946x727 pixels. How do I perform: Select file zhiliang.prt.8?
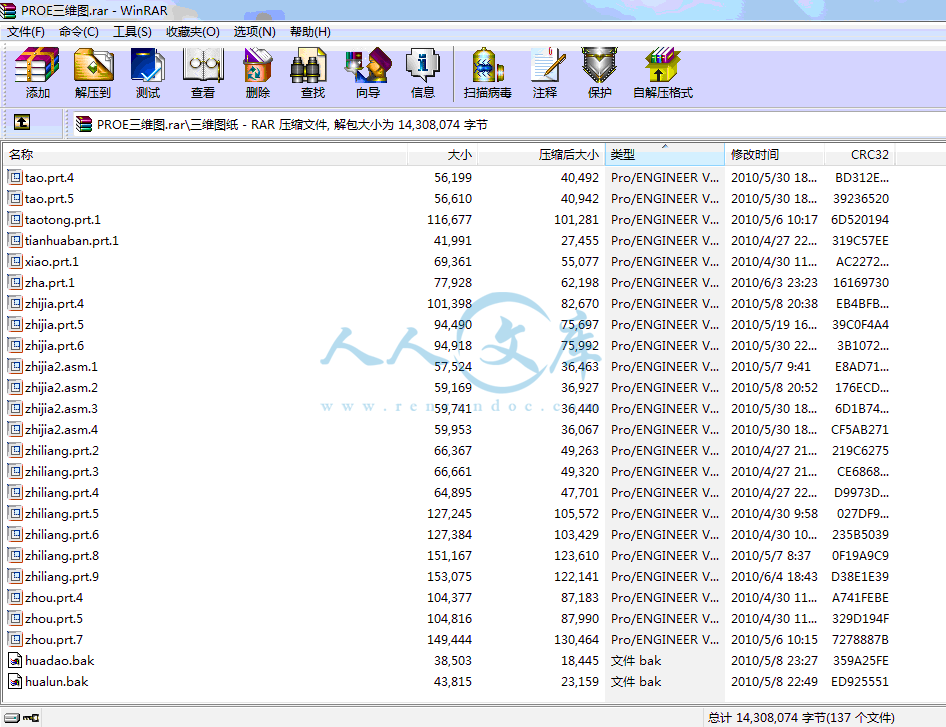[62, 556]
